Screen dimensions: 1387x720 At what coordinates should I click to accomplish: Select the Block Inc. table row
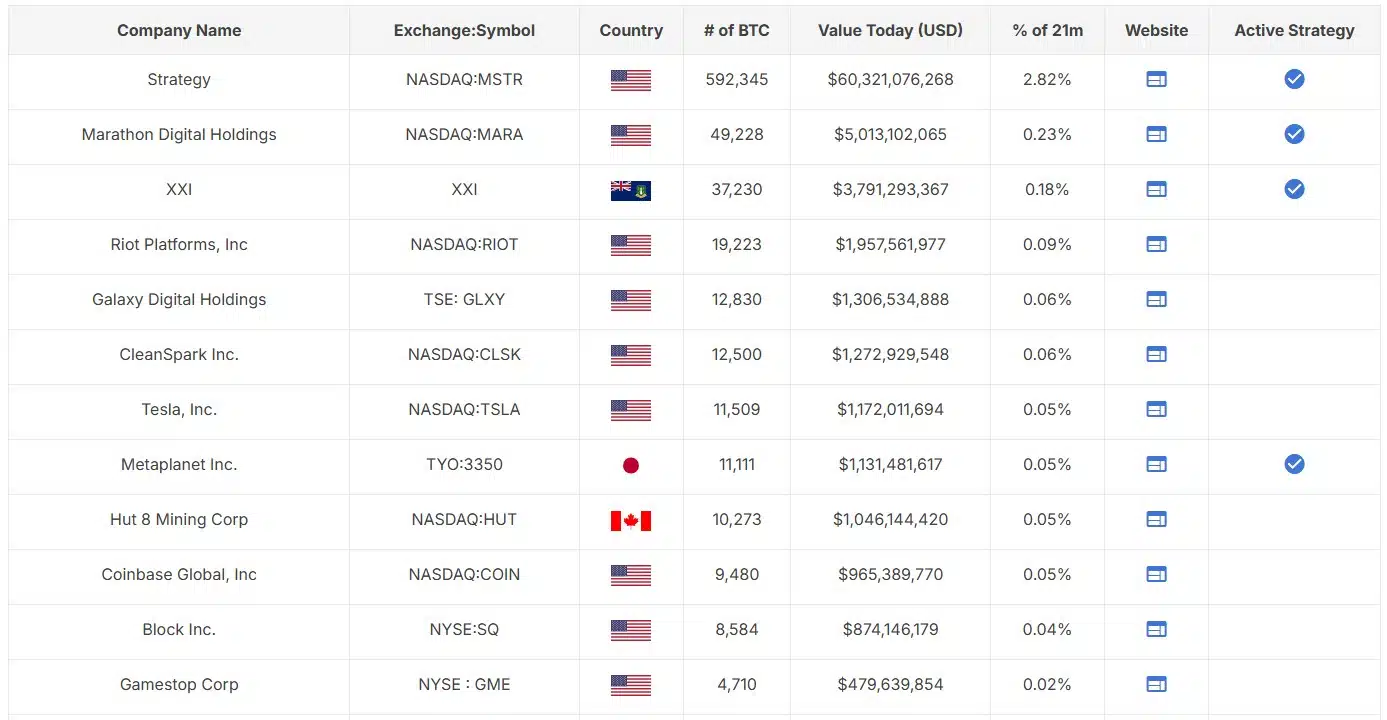[694, 630]
